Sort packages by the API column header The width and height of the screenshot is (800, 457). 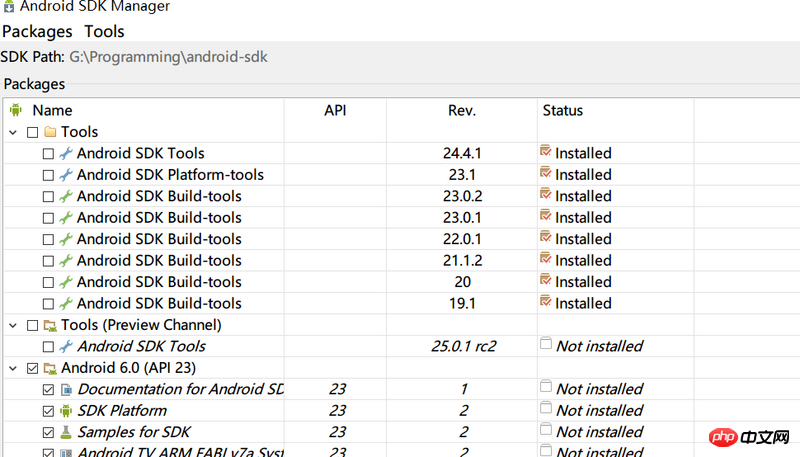[x=335, y=110]
